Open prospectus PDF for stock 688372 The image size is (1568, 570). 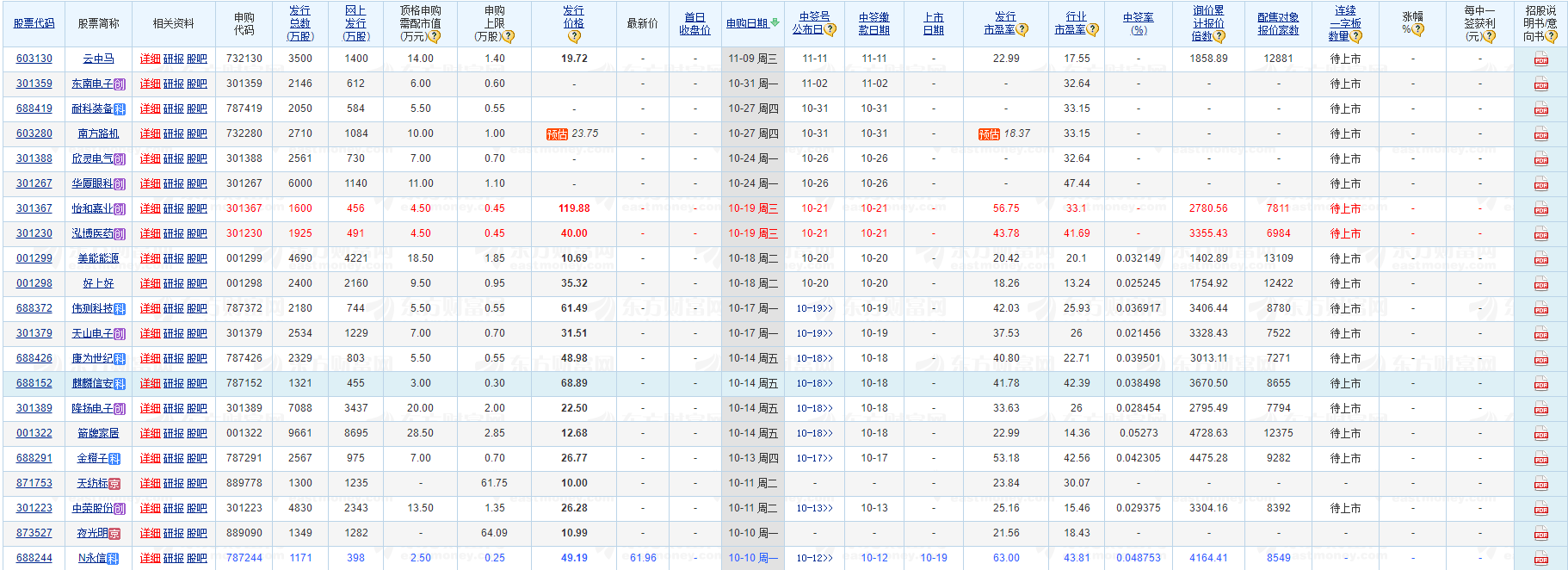click(x=1540, y=309)
